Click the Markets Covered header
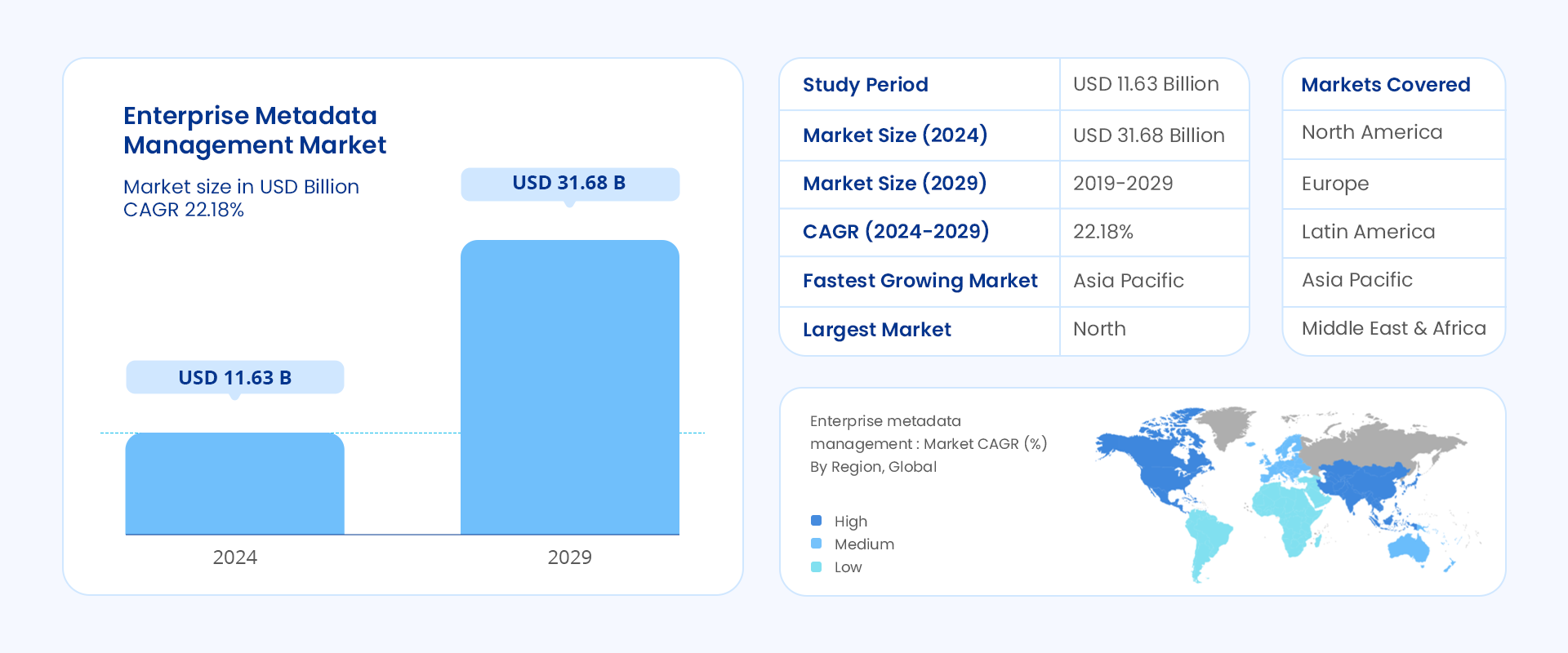 (1385, 85)
